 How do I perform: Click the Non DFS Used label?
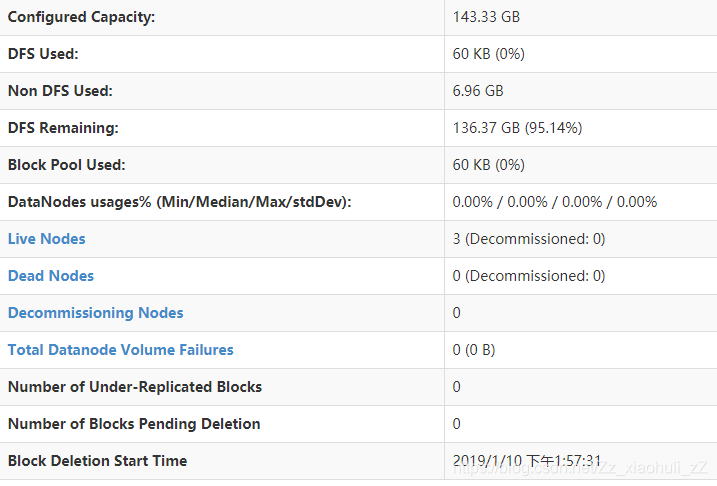tap(60, 91)
